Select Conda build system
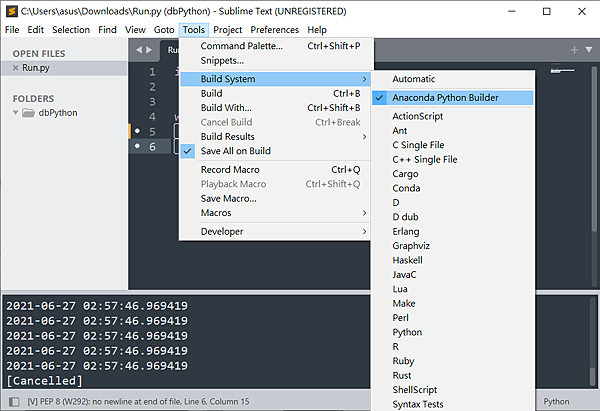The height and width of the screenshot is (411, 600). pos(453,188)
